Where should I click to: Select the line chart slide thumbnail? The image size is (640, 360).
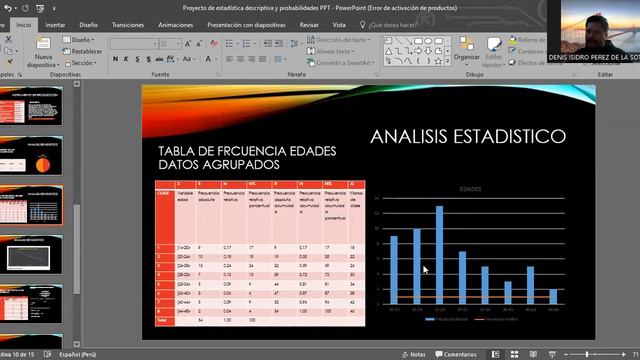[31, 254]
